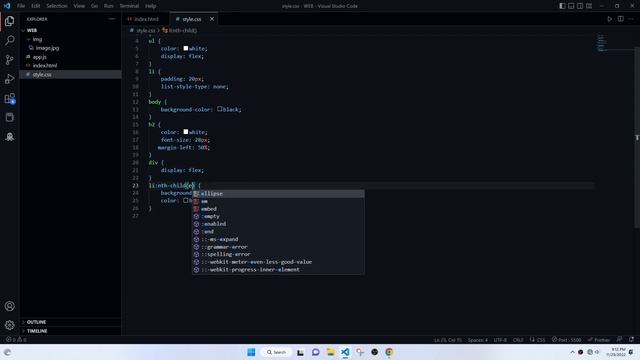Click Port : 5500 Live Server button

tap(567, 340)
